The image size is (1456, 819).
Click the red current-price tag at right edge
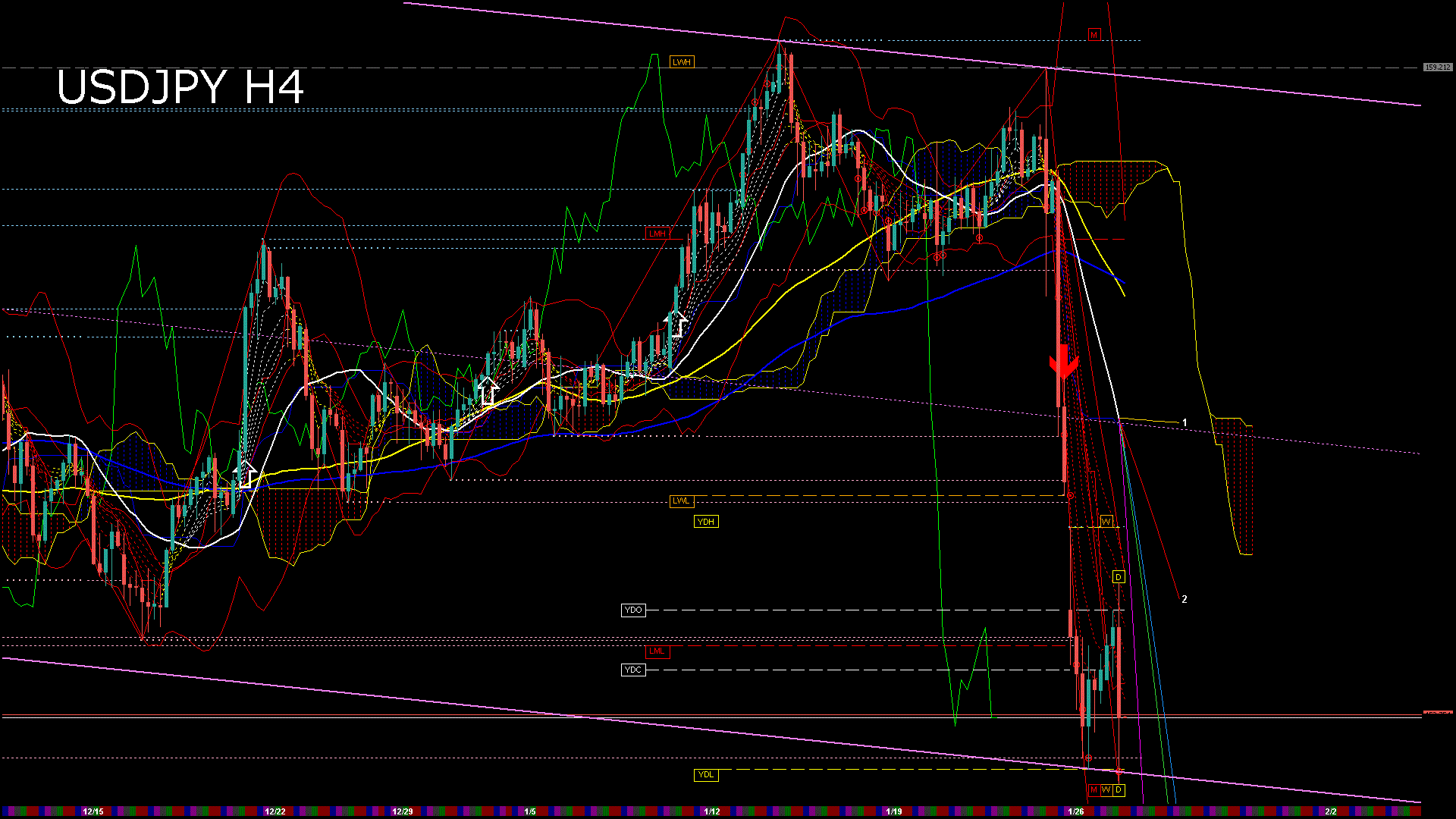coord(1437,713)
